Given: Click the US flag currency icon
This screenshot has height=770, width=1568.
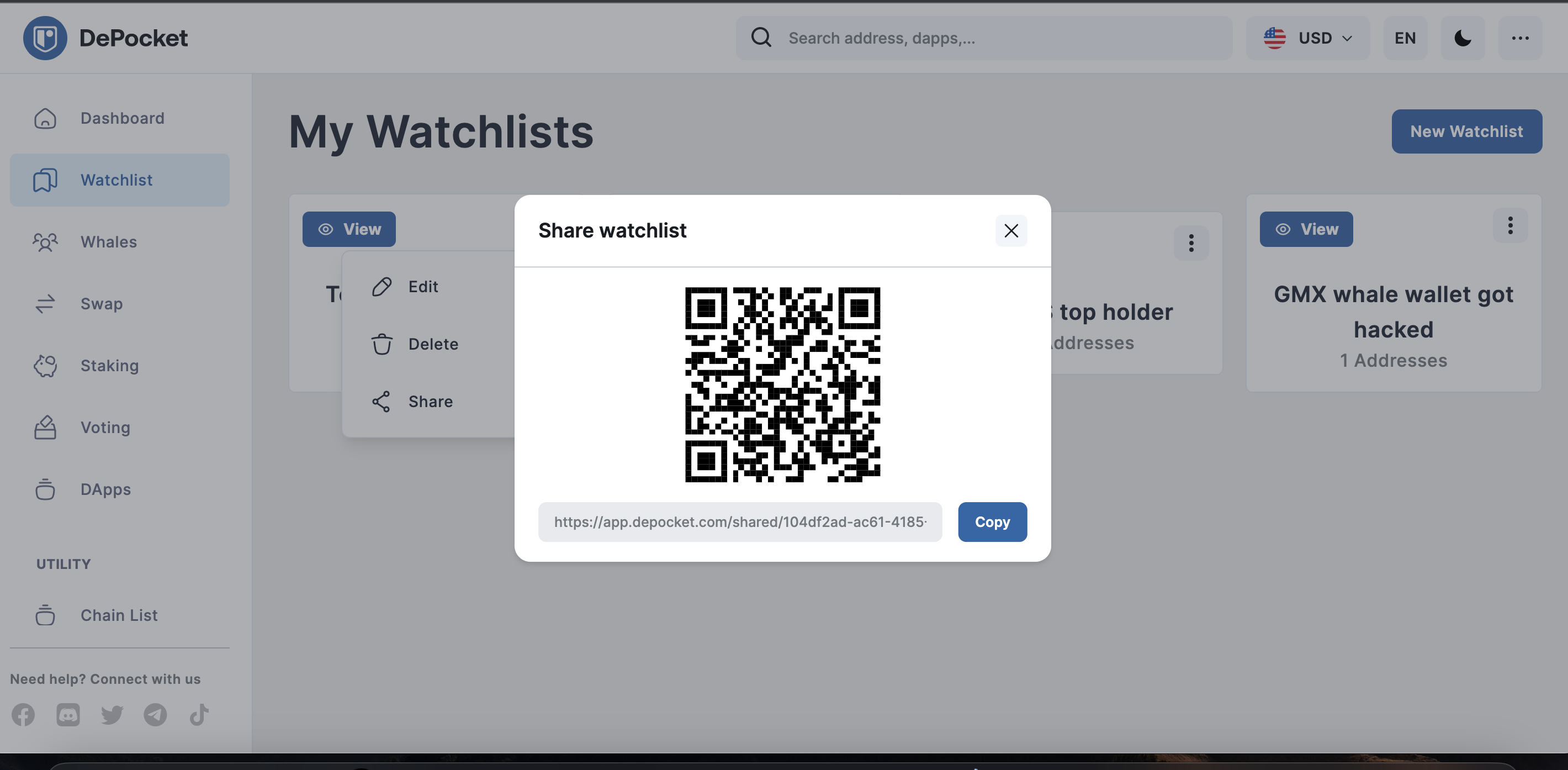Looking at the screenshot, I should click(1275, 38).
